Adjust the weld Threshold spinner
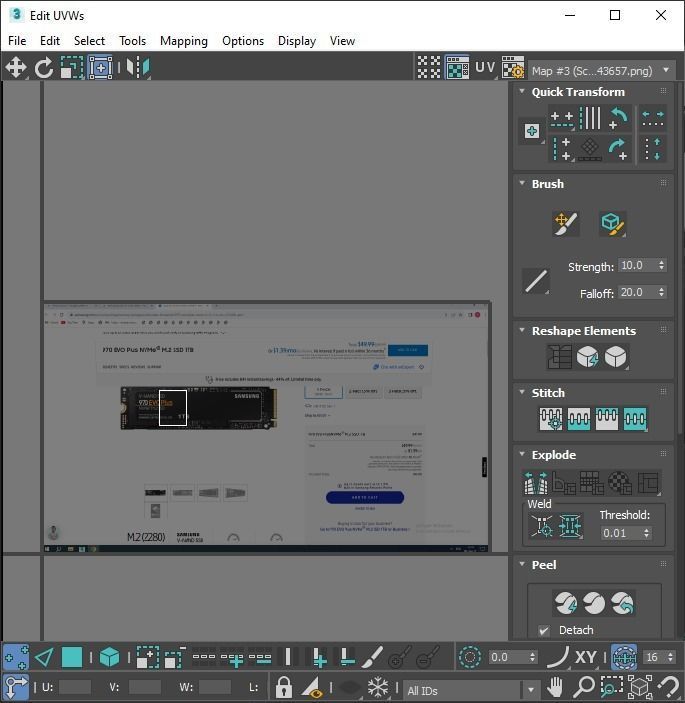Screen dimensions: 685x703 click(646, 533)
